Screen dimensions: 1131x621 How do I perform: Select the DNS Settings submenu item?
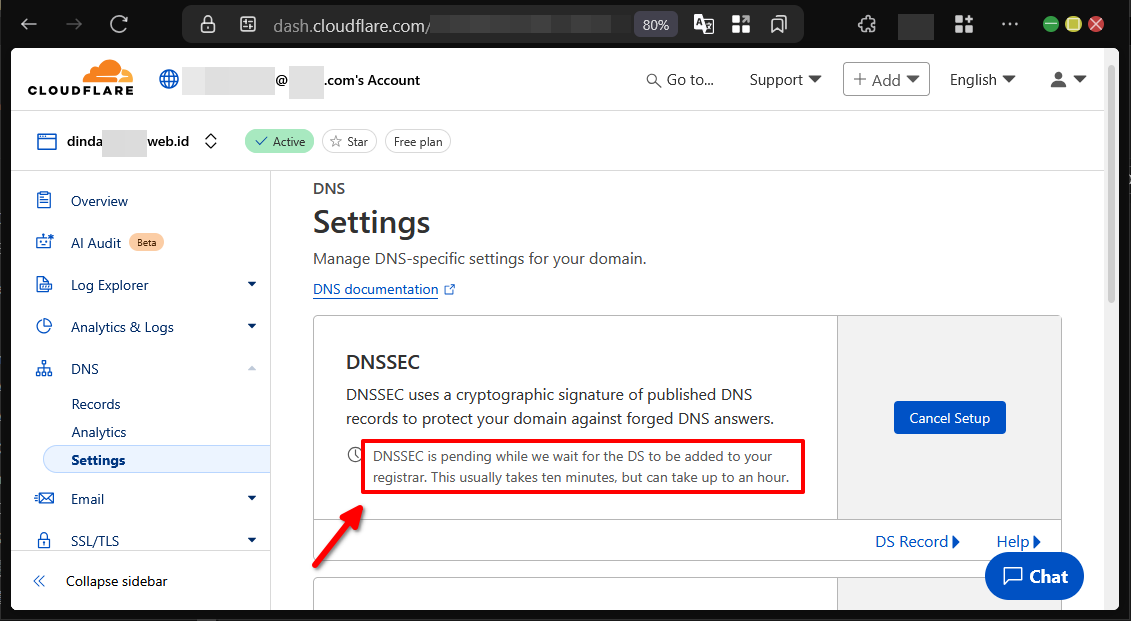click(157, 459)
